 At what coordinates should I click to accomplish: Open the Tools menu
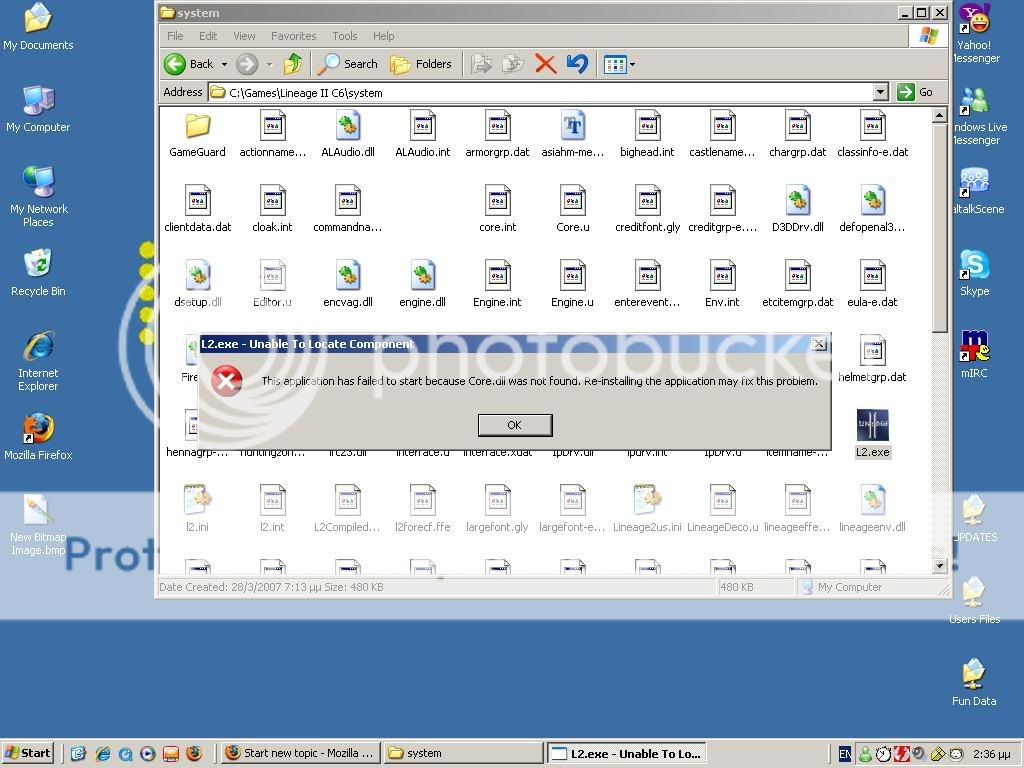pyautogui.click(x=344, y=35)
